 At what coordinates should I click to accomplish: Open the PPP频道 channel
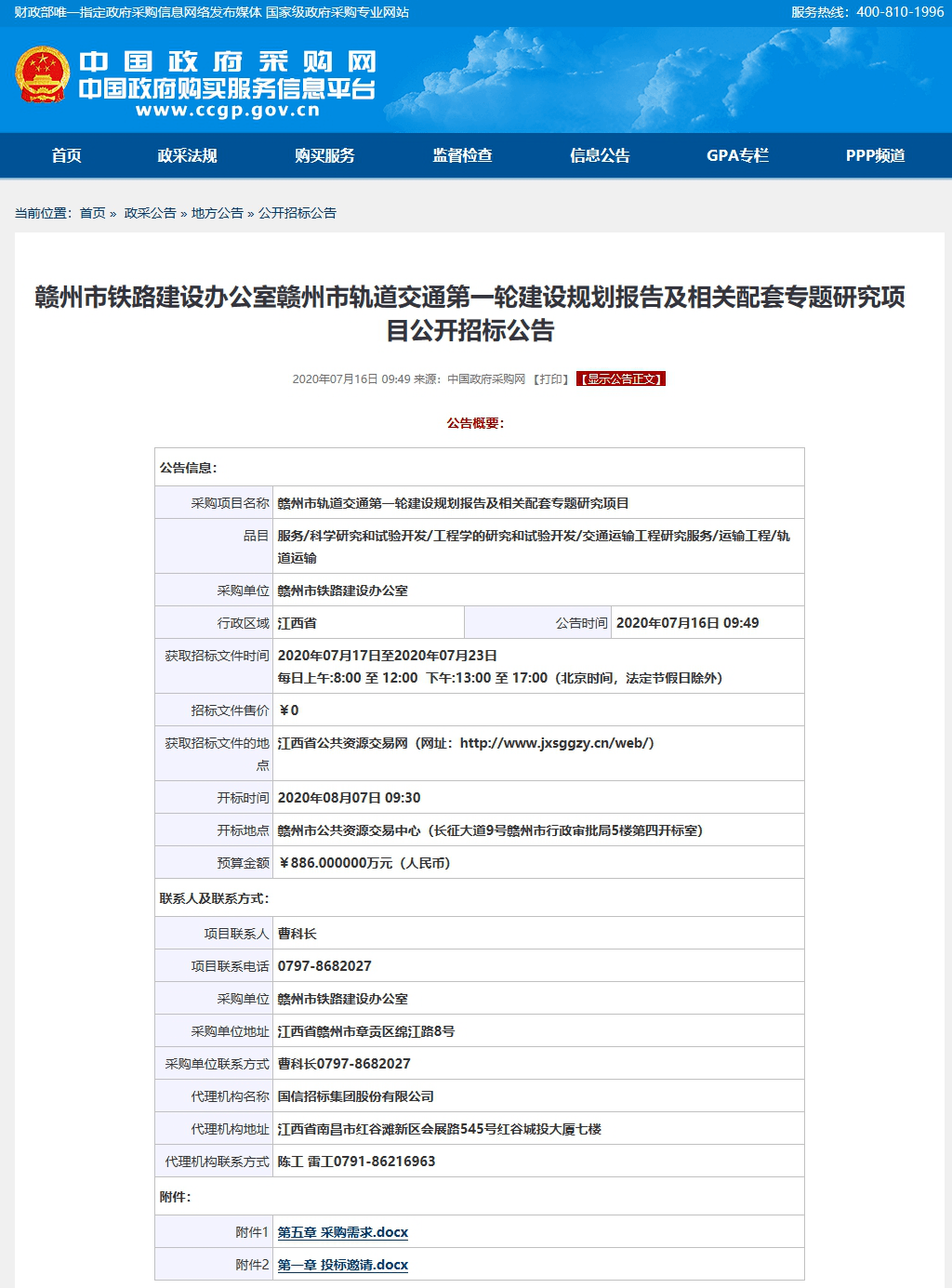click(875, 155)
